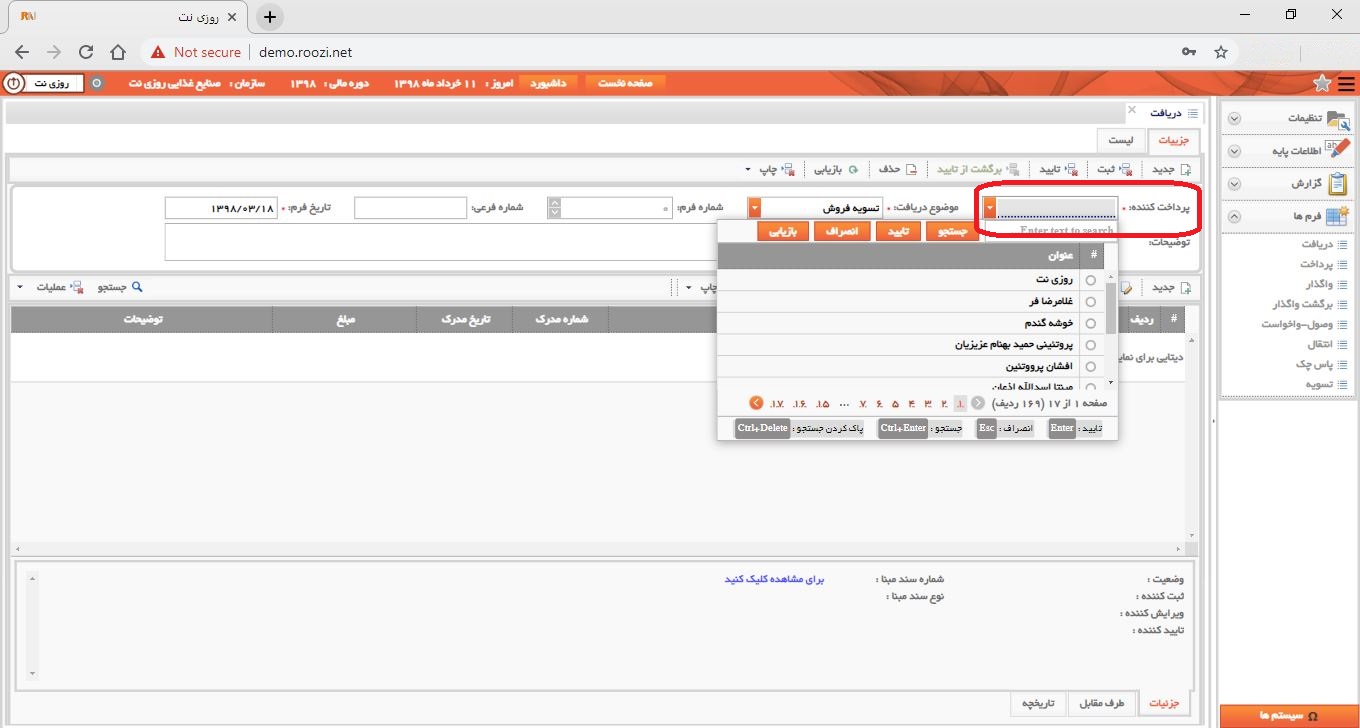Screen dimensions: 1360x728
Task: Switch to the لیست tab
Action: click(x=1121, y=141)
